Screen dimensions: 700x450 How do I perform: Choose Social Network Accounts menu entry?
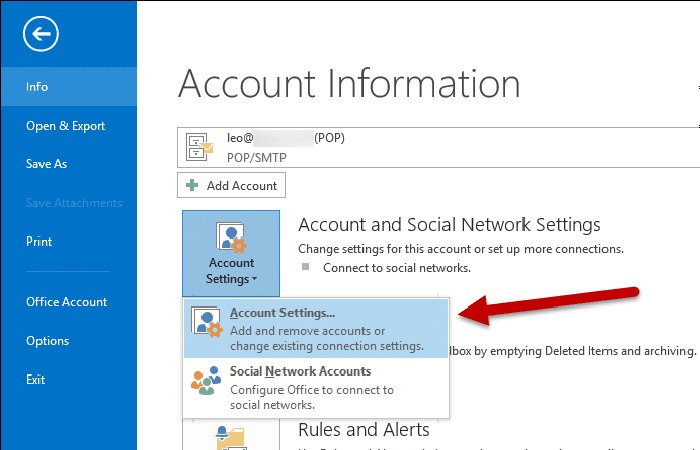click(316, 388)
